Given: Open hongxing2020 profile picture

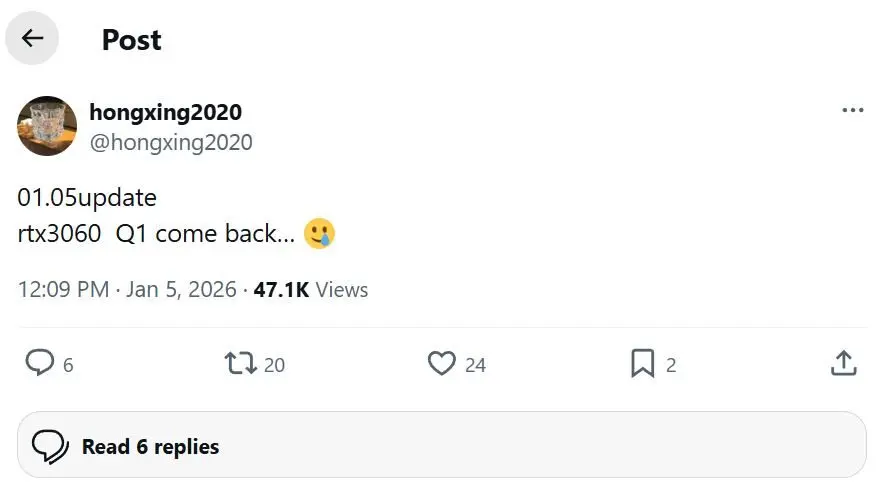Looking at the screenshot, I should click(47, 126).
